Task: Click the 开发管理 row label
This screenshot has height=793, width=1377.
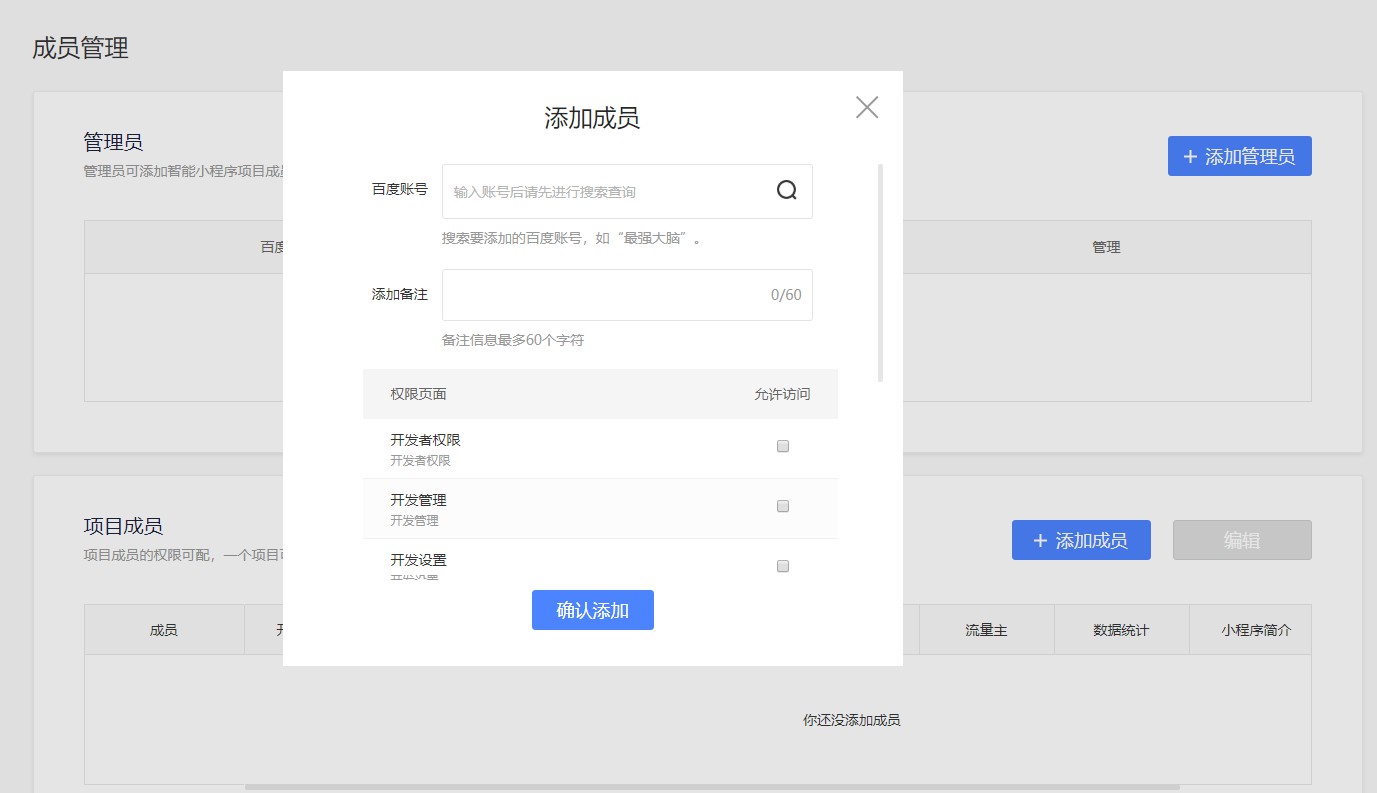Action: [418, 500]
